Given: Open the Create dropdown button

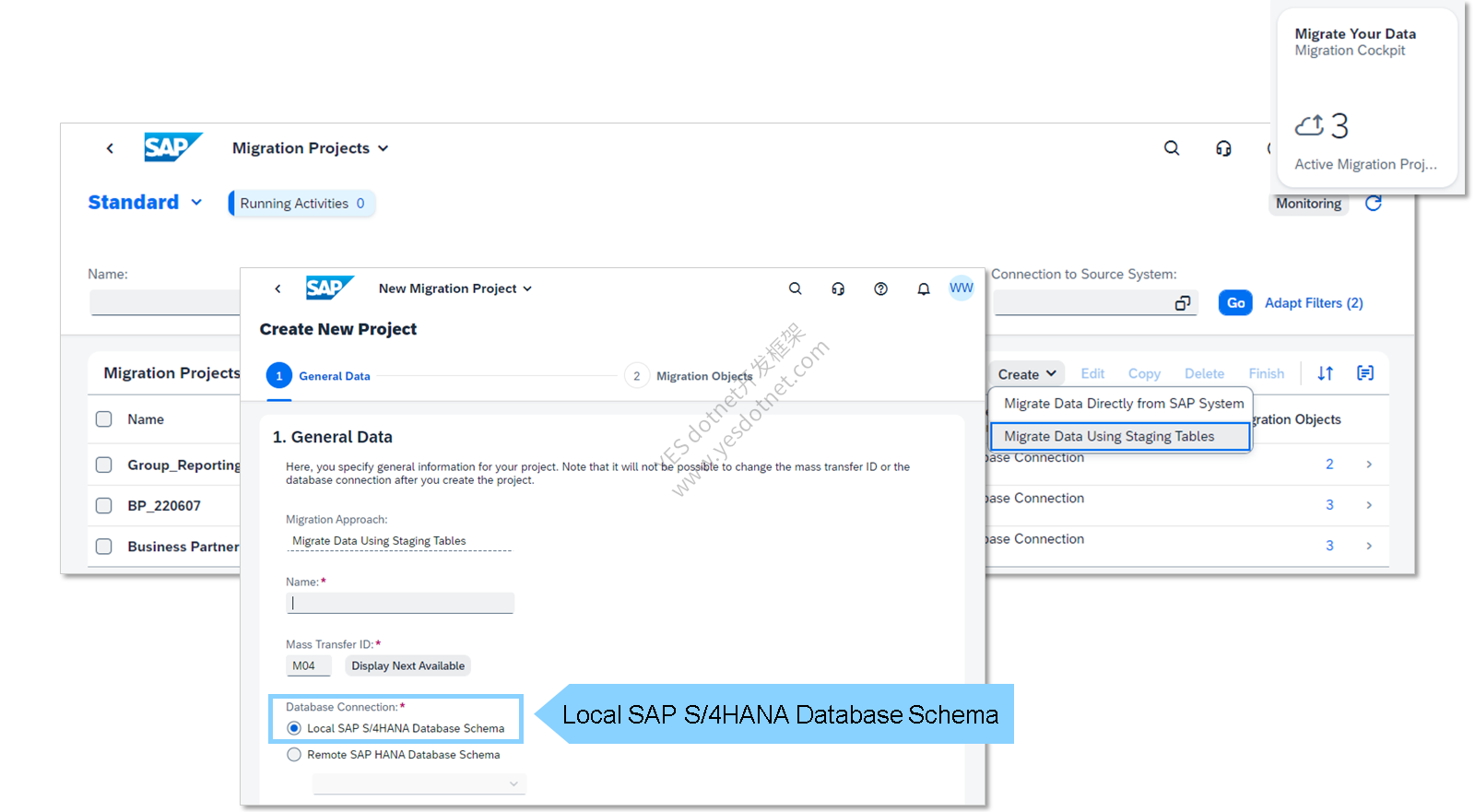Looking at the screenshot, I should [x=1027, y=373].
